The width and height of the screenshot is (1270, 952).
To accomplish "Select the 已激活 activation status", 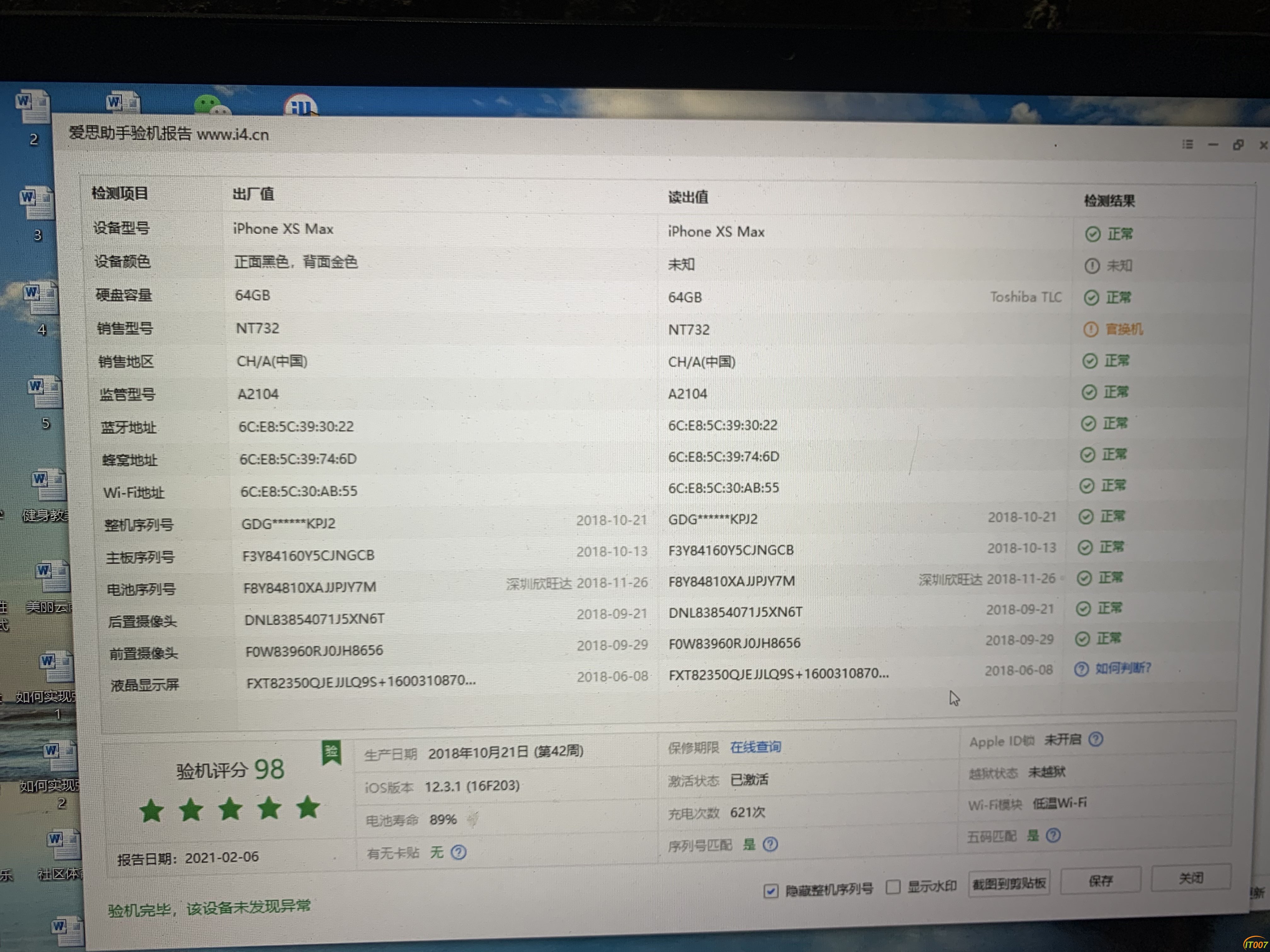I will 749,780.
